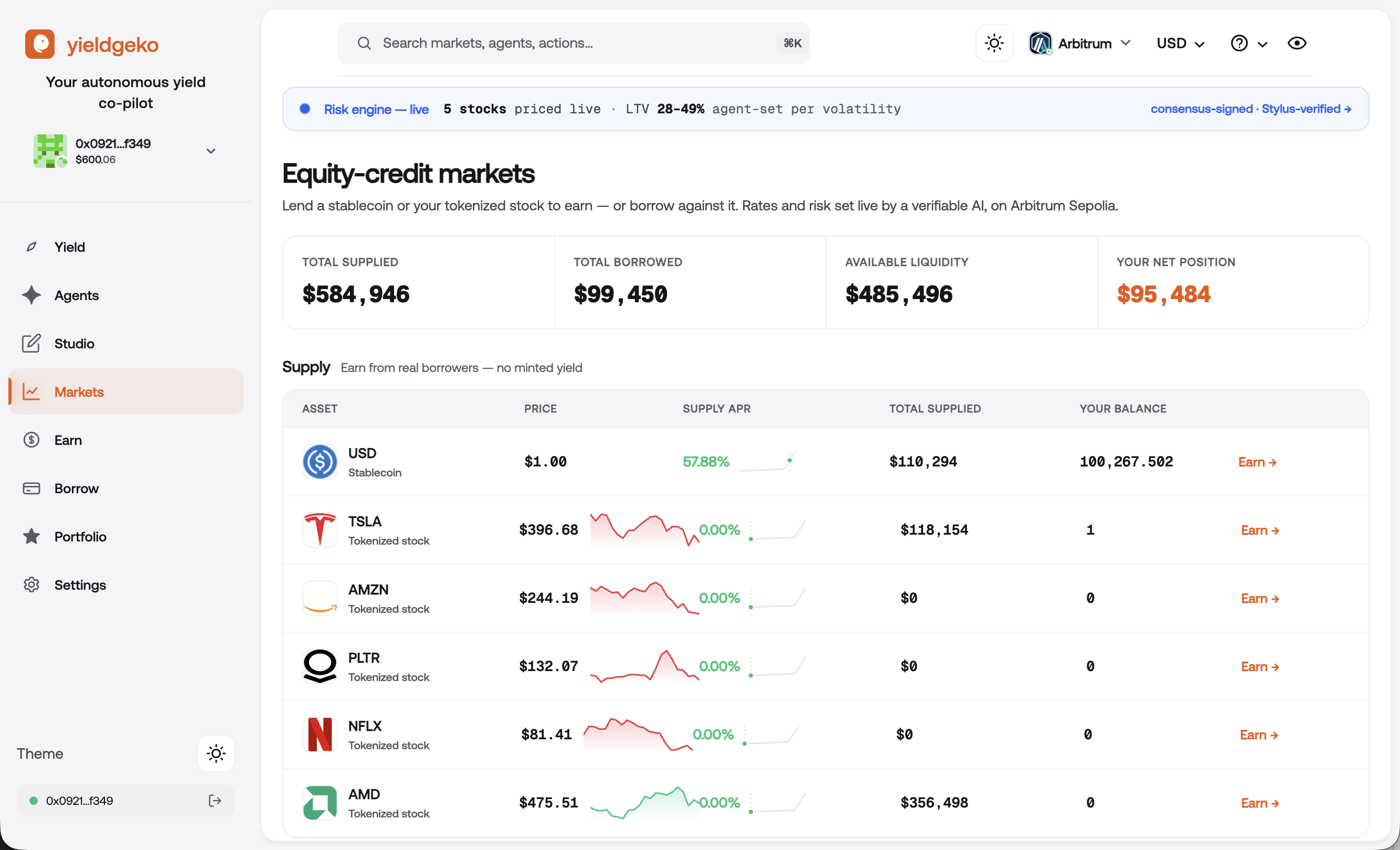Viewport: 1400px width, 850px height.
Task: Click the Earn dollar-circle icon
Action: [31, 440]
